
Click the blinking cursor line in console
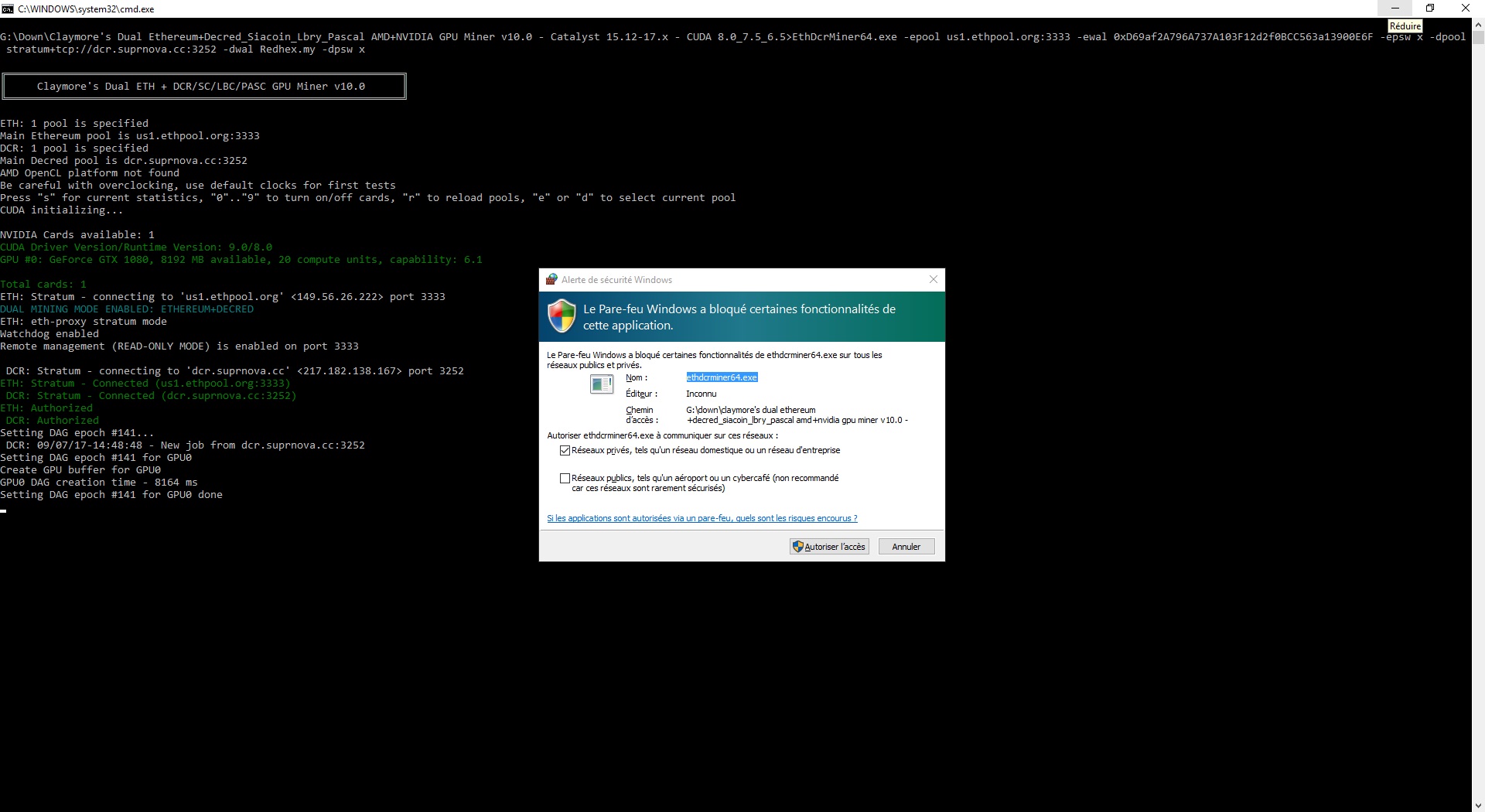[4, 510]
